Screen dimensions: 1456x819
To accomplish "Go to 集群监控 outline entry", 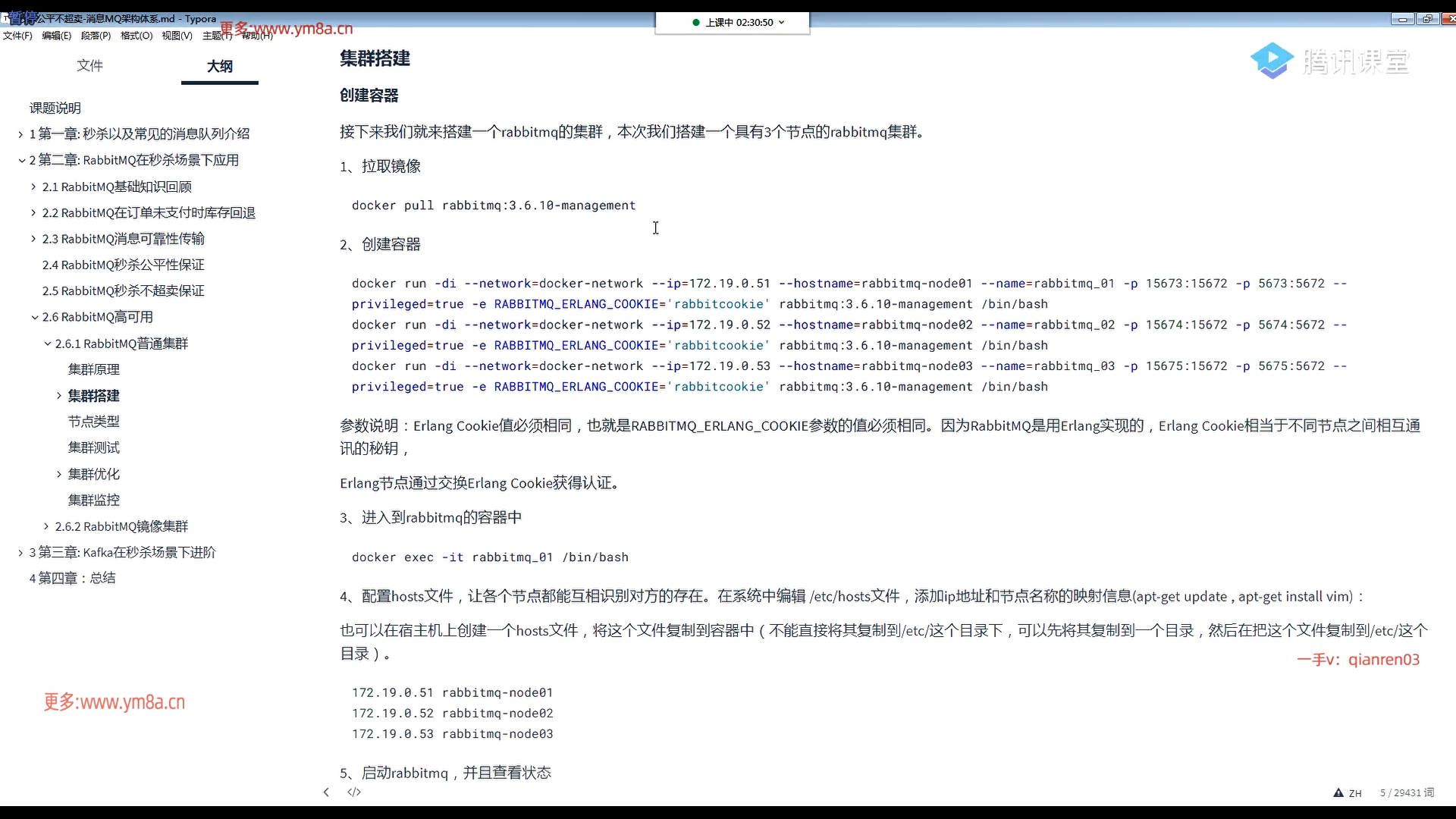I will click(94, 500).
